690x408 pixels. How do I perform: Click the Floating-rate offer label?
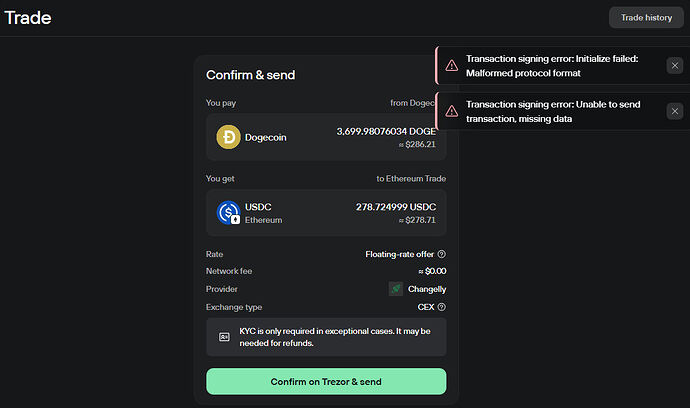pyautogui.click(x=399, y=254)
